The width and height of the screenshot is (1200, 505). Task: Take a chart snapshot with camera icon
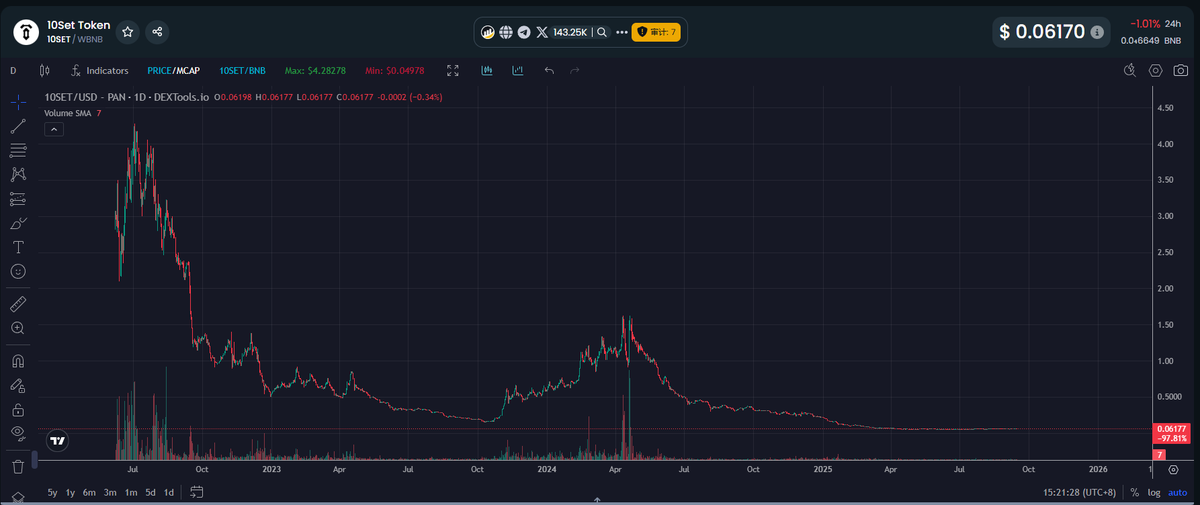pos(1181,70)
